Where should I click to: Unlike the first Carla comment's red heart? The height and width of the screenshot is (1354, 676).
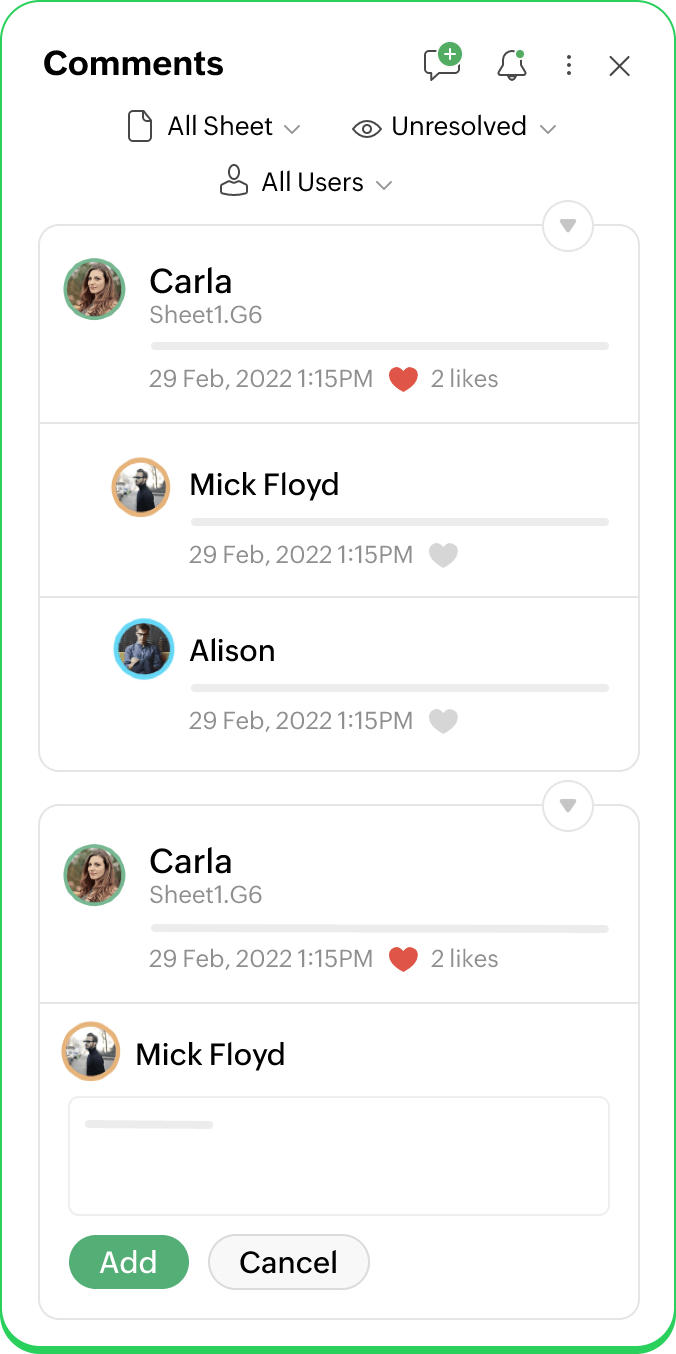[x=403, y=380]
